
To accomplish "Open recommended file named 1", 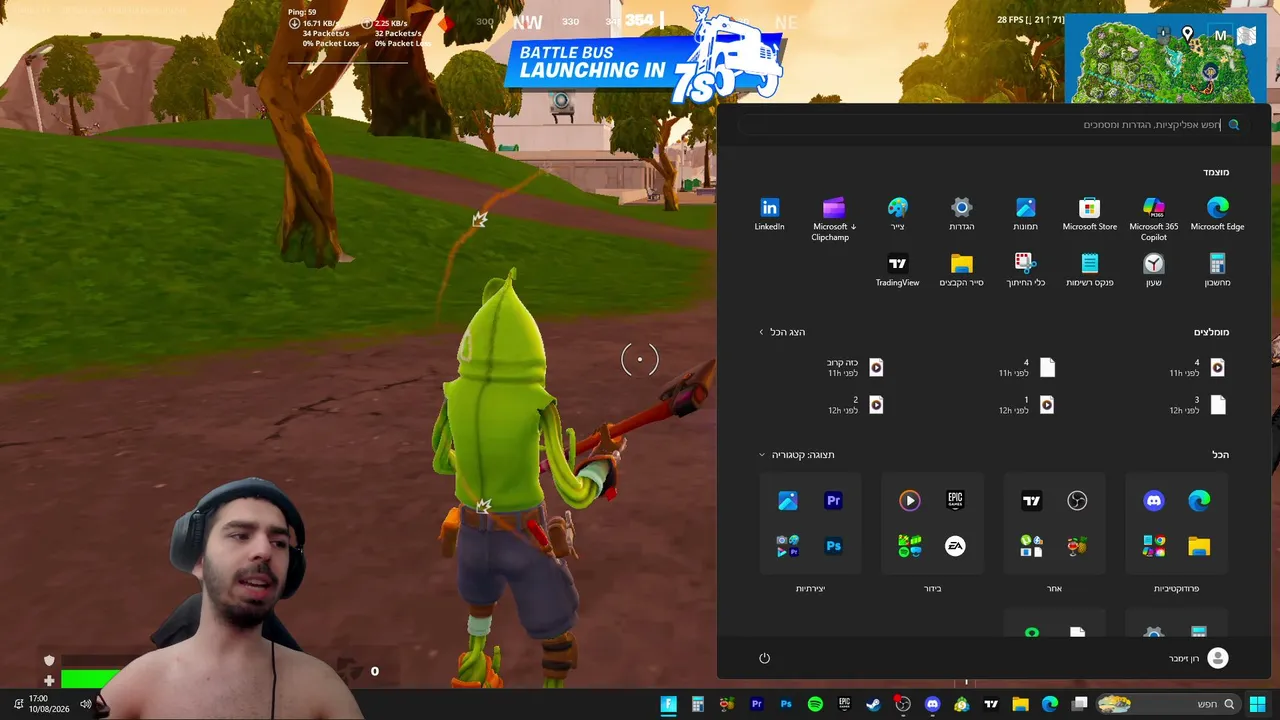I will pos(1025,405).
